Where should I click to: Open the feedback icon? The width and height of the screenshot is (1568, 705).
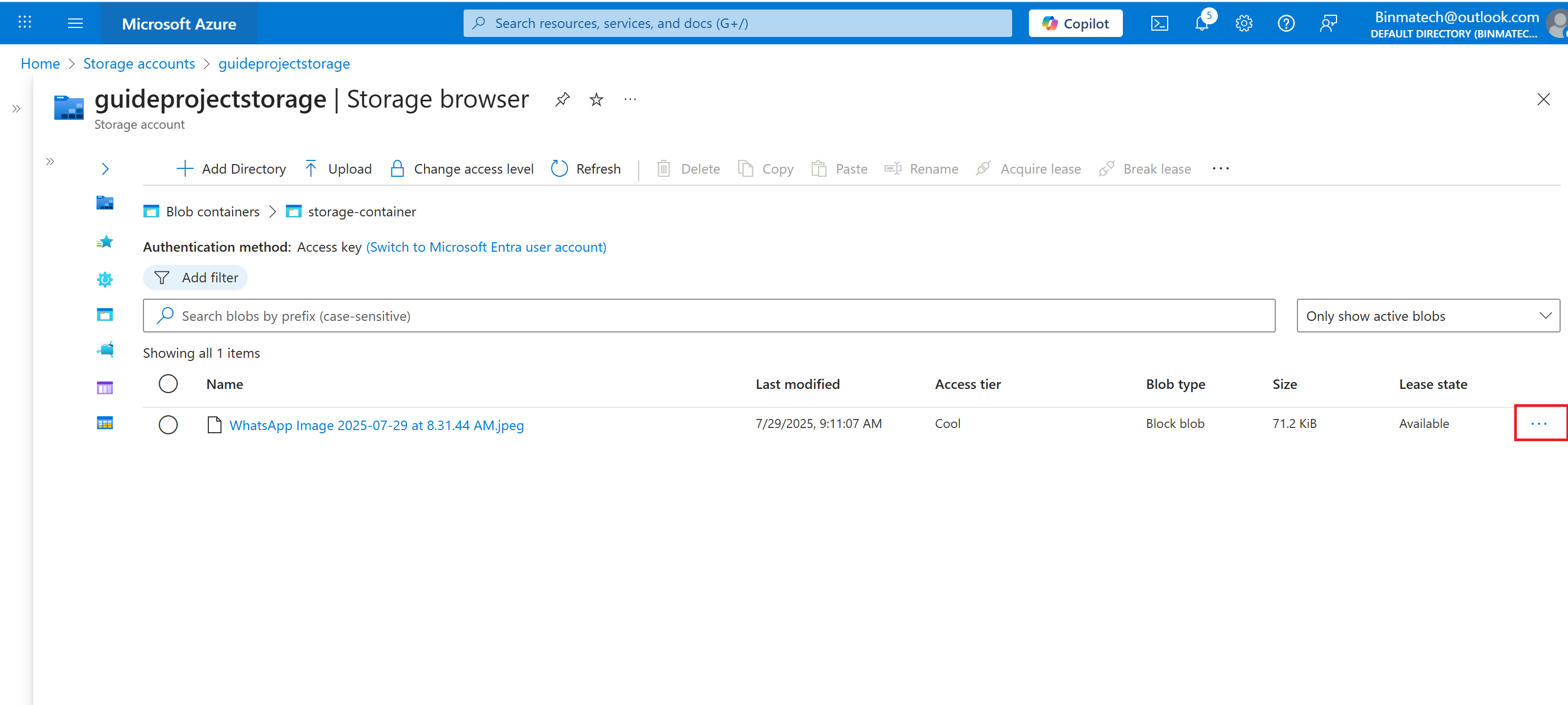click(x=1328, y=24)
